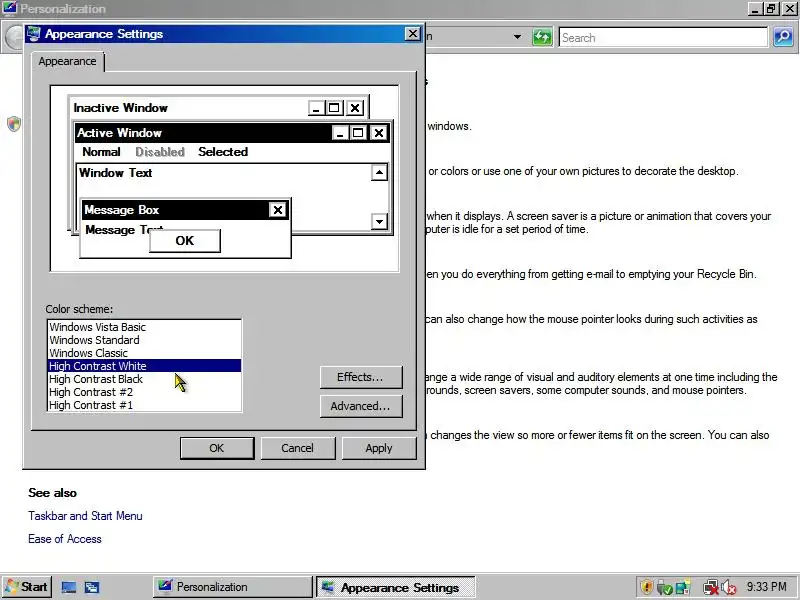The height and width of the screenshot is (600, 800).
Task: Open the Advanced... appearance options
Action: 361,406
